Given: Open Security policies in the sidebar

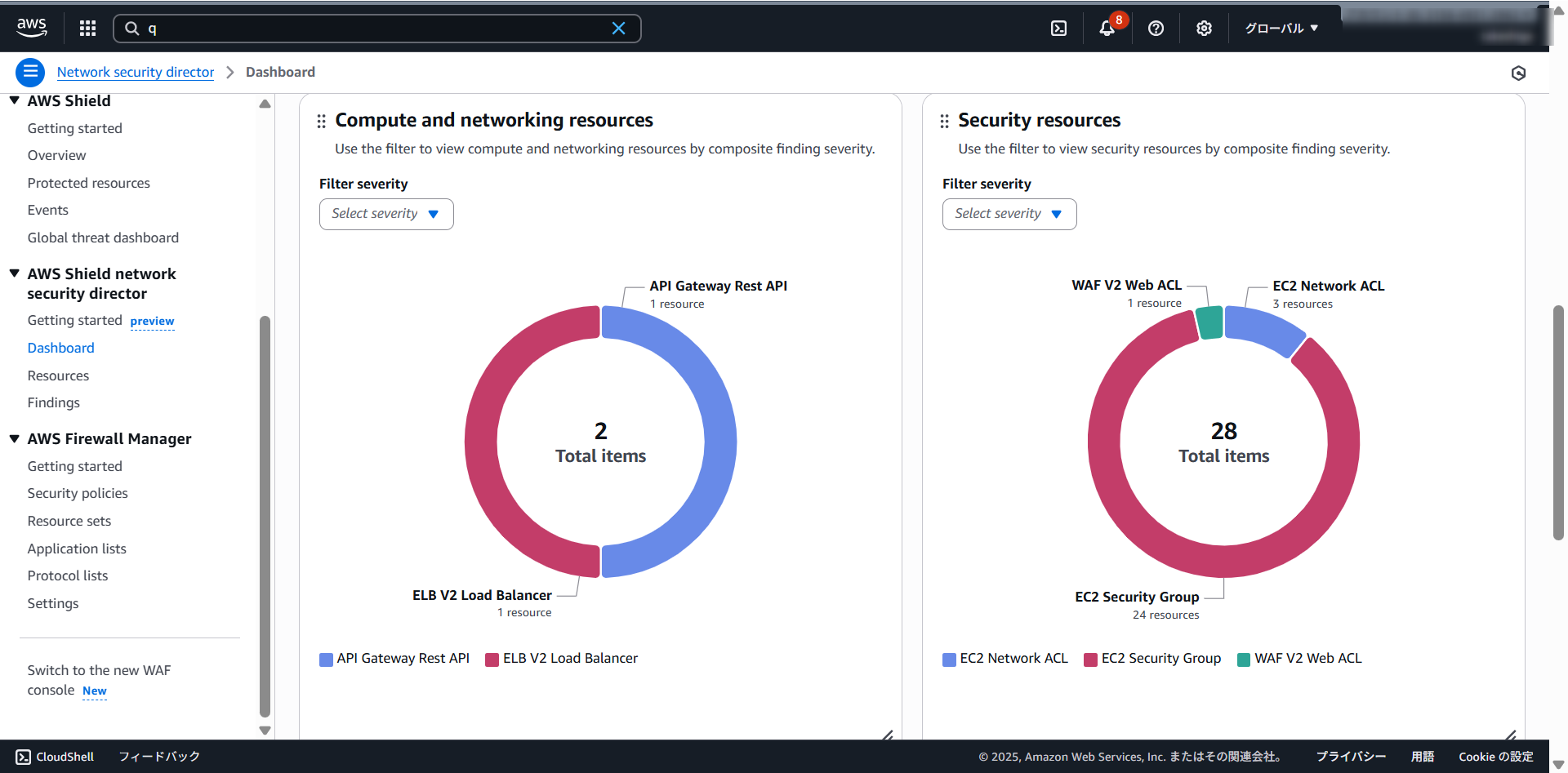Looking at the screenshot, I should tap(78, 494).
